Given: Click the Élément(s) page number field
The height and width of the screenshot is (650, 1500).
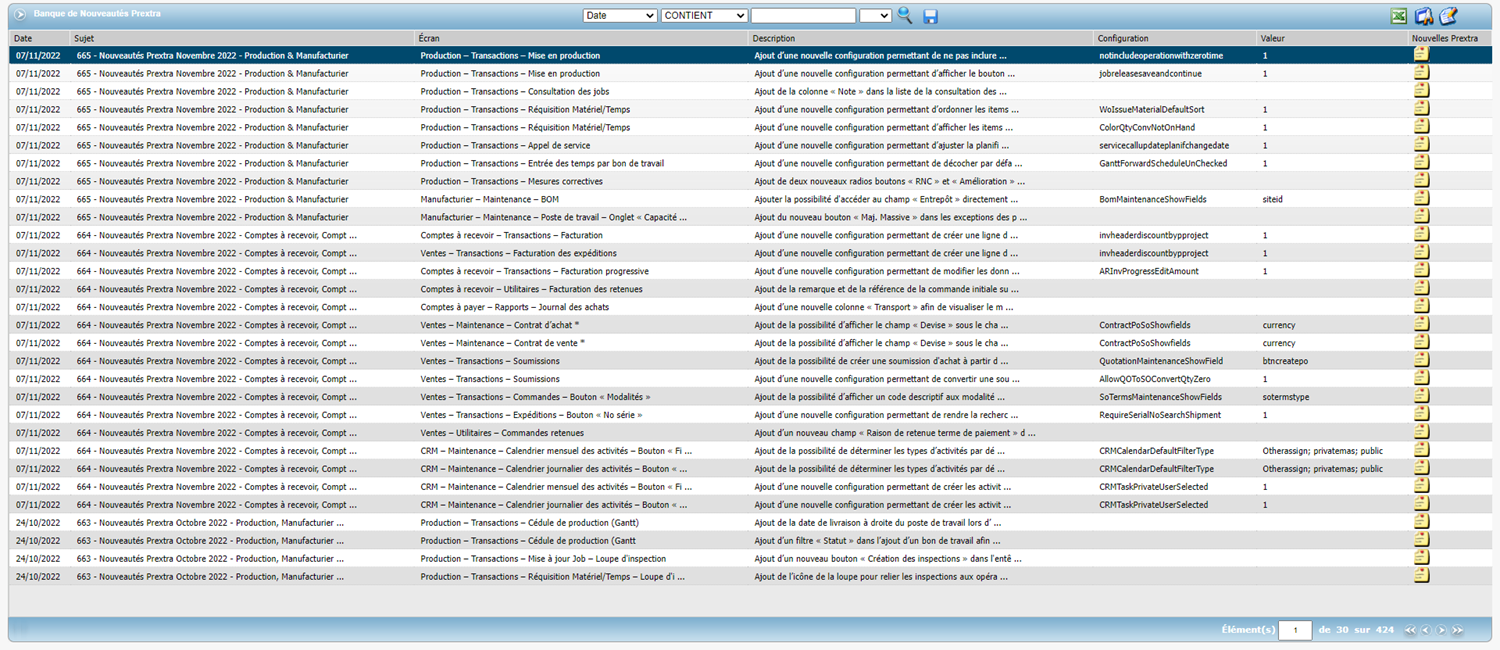Looking at the screenshot, I should [x=1296, y=630].
